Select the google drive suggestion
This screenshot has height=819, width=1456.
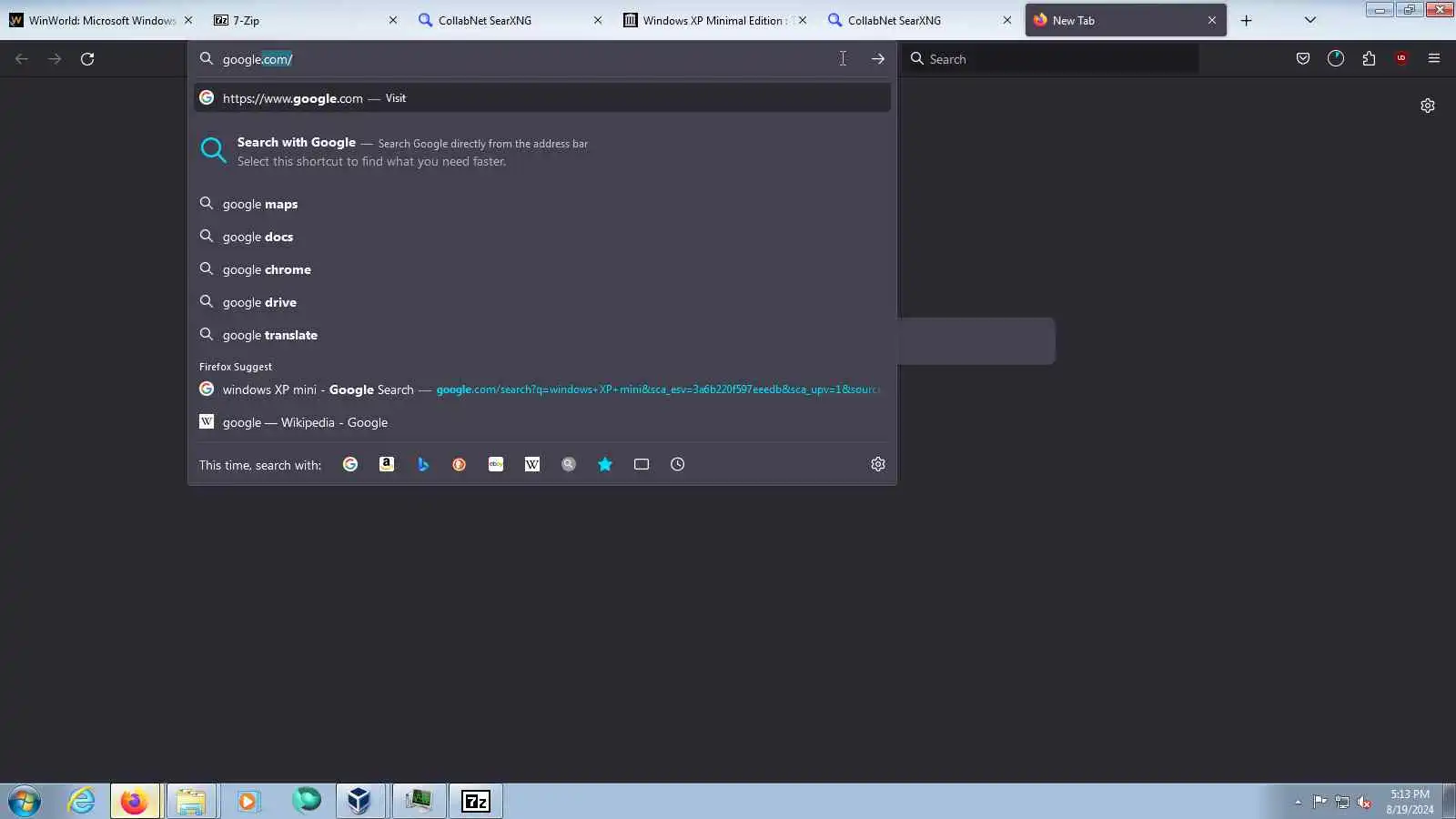(541, 302)
